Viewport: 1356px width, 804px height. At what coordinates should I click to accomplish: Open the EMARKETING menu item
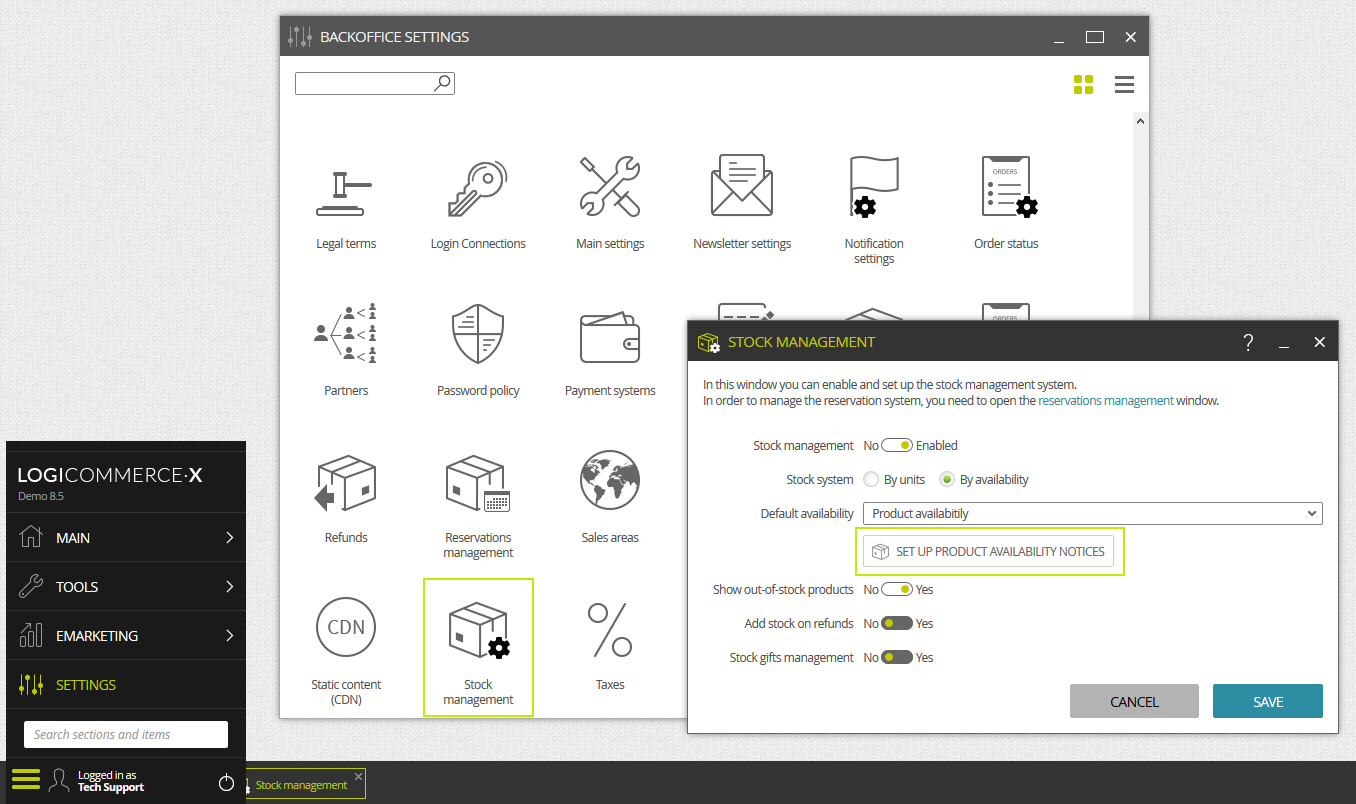click(x=126, y=636)
